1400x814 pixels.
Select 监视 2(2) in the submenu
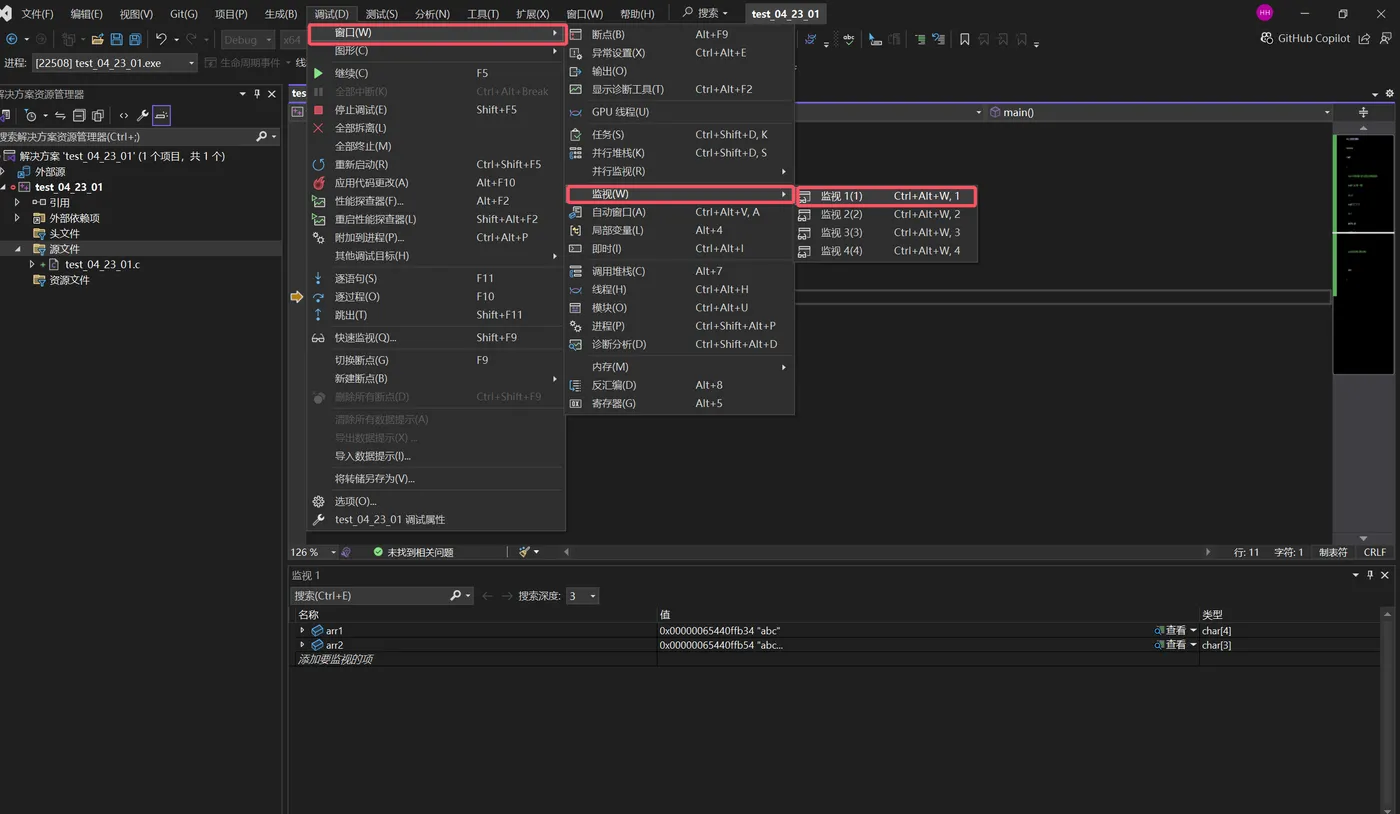(x=886, y=214)
